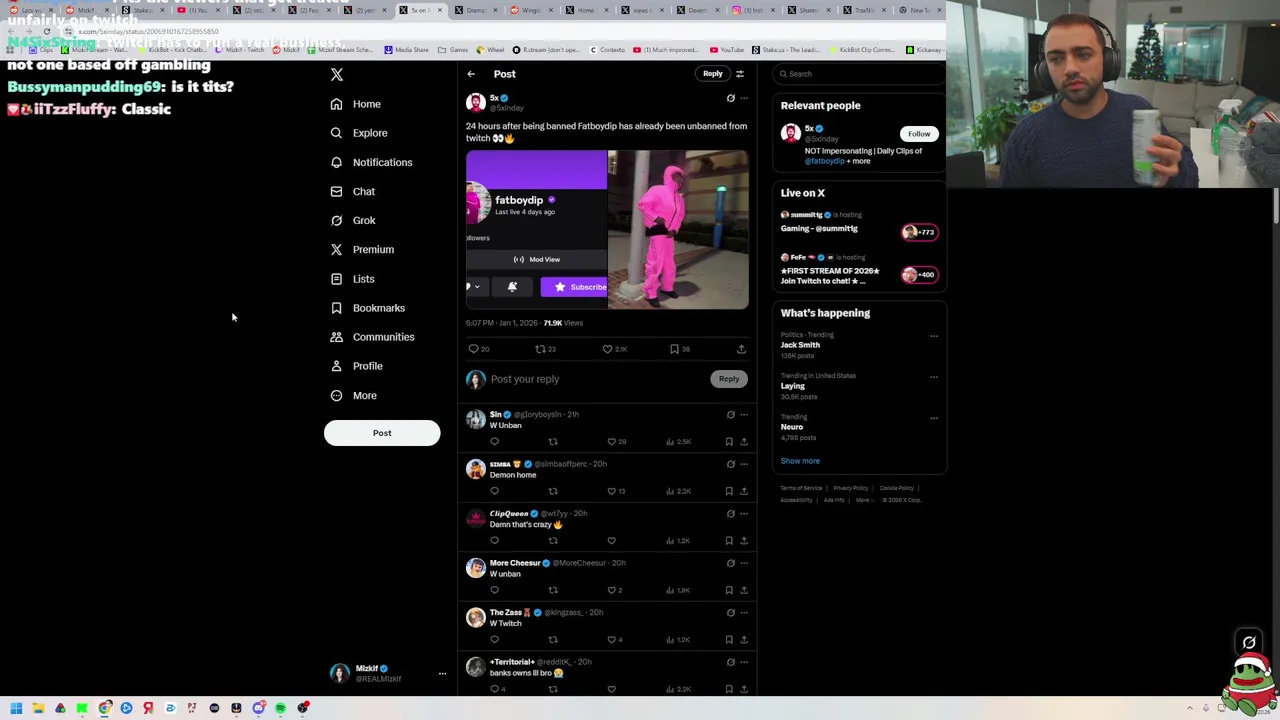Open more options on Sin's reply

pos(743,415)
